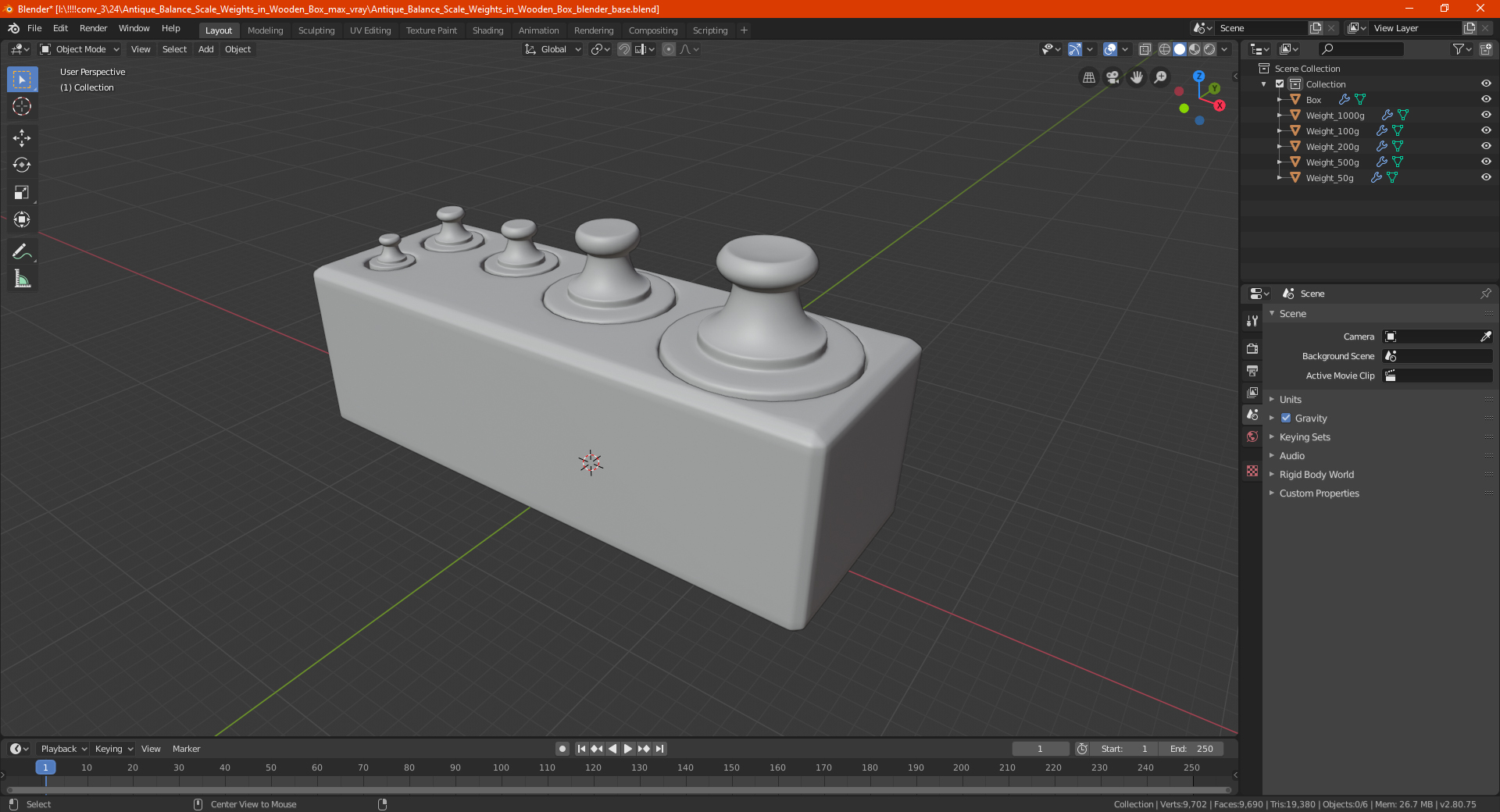The height and width of the screenshot is (812, 1500).
Task: Switch to orthographic/perspective view grid icon
Action: [1088, 77]
